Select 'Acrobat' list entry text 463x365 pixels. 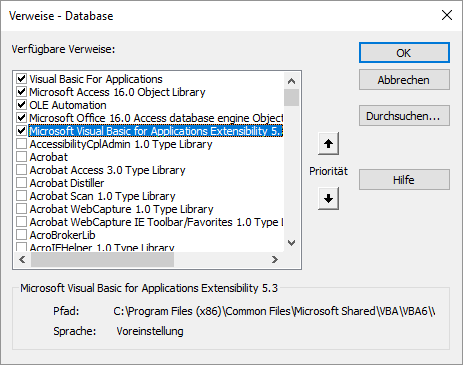pos(49,157)
